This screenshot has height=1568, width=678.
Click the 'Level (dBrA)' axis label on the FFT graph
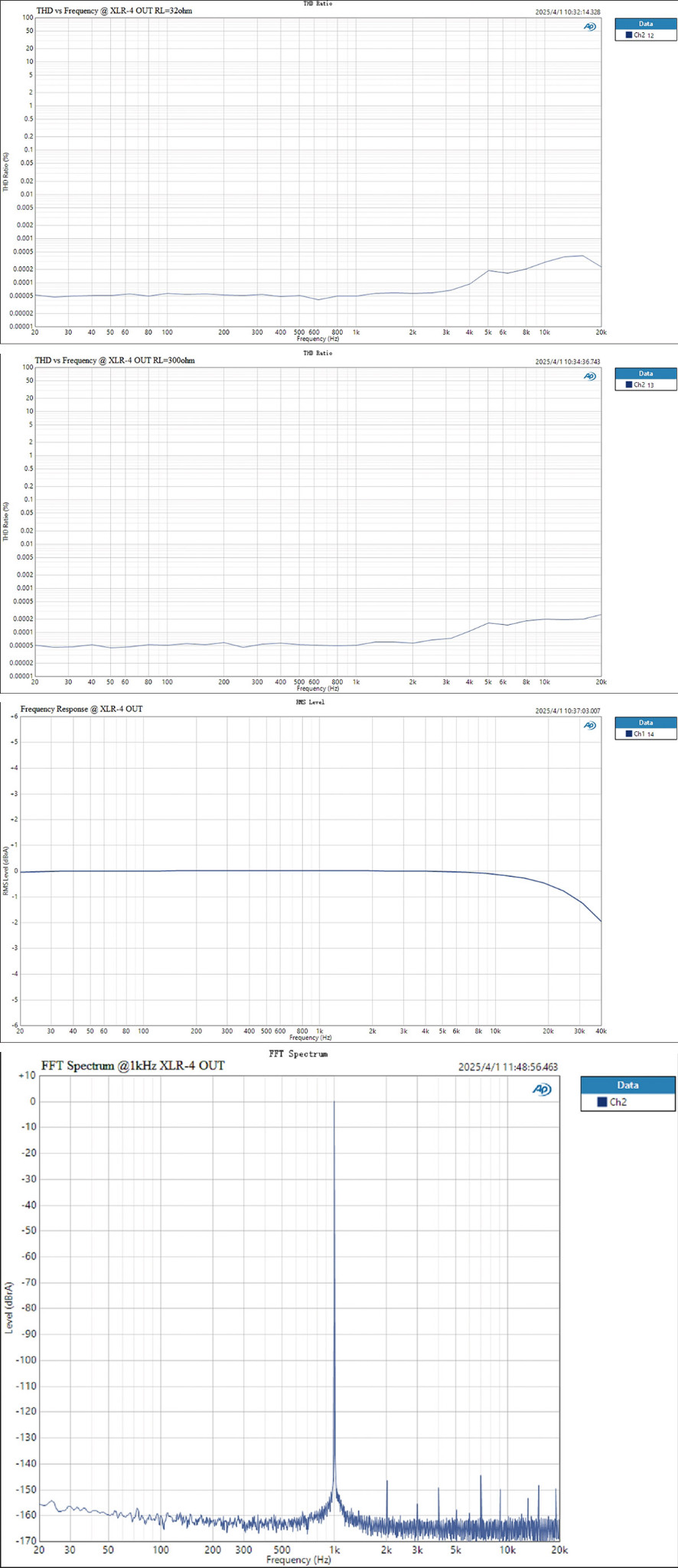(x=9, y=1307)
